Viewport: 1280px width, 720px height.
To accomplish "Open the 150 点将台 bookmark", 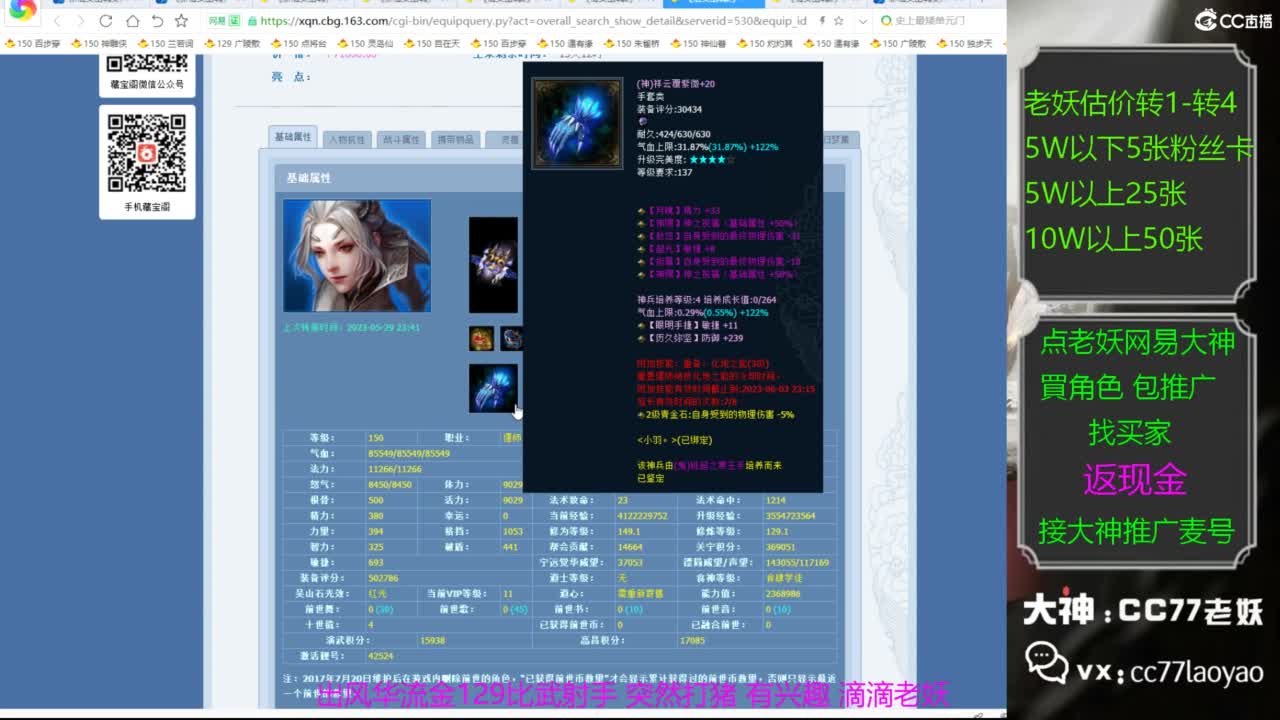I will [x=299, y=44].
